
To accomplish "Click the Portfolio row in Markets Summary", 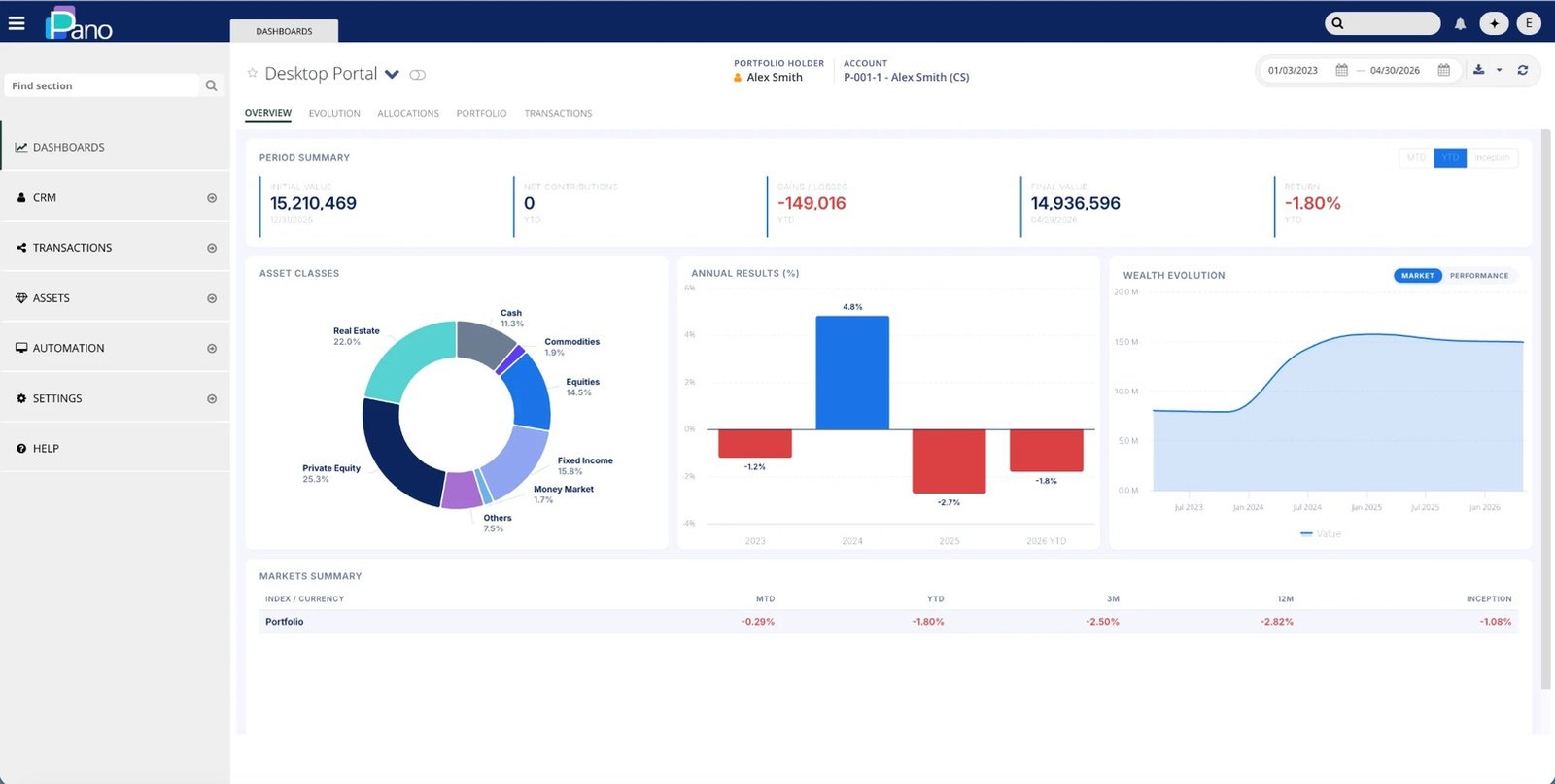I will click(888, 622).
